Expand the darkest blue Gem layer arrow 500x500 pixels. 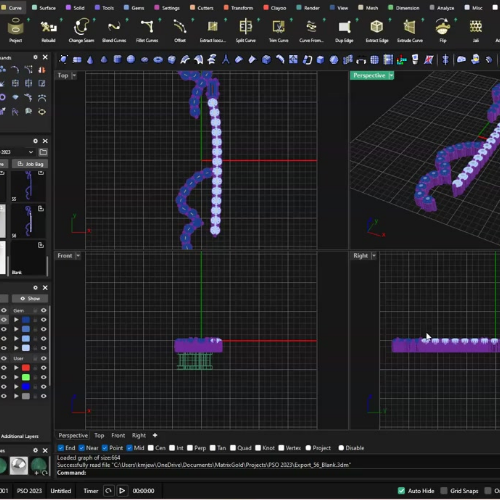point(16,320)
